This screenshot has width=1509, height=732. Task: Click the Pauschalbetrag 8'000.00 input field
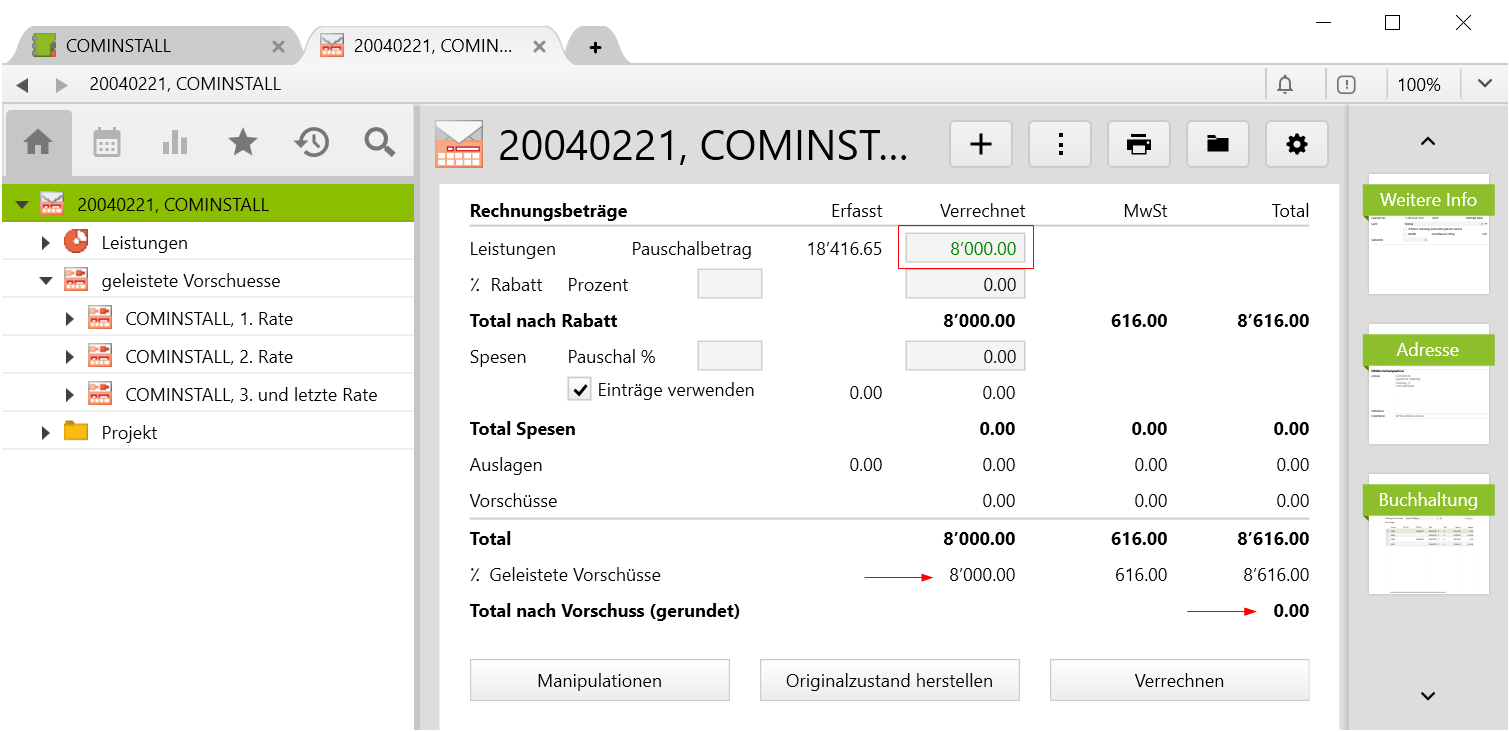pos(965,249)
